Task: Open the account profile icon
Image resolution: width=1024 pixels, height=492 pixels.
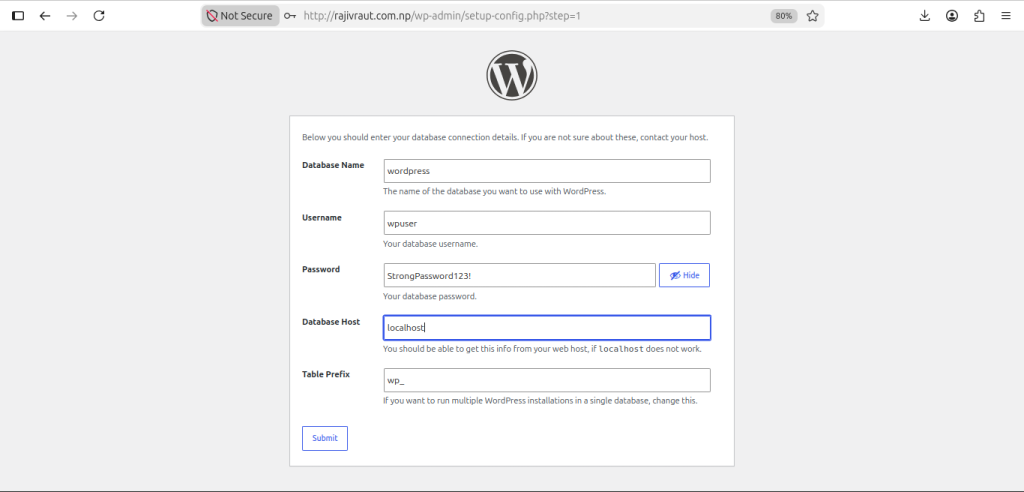Action: 952,16
